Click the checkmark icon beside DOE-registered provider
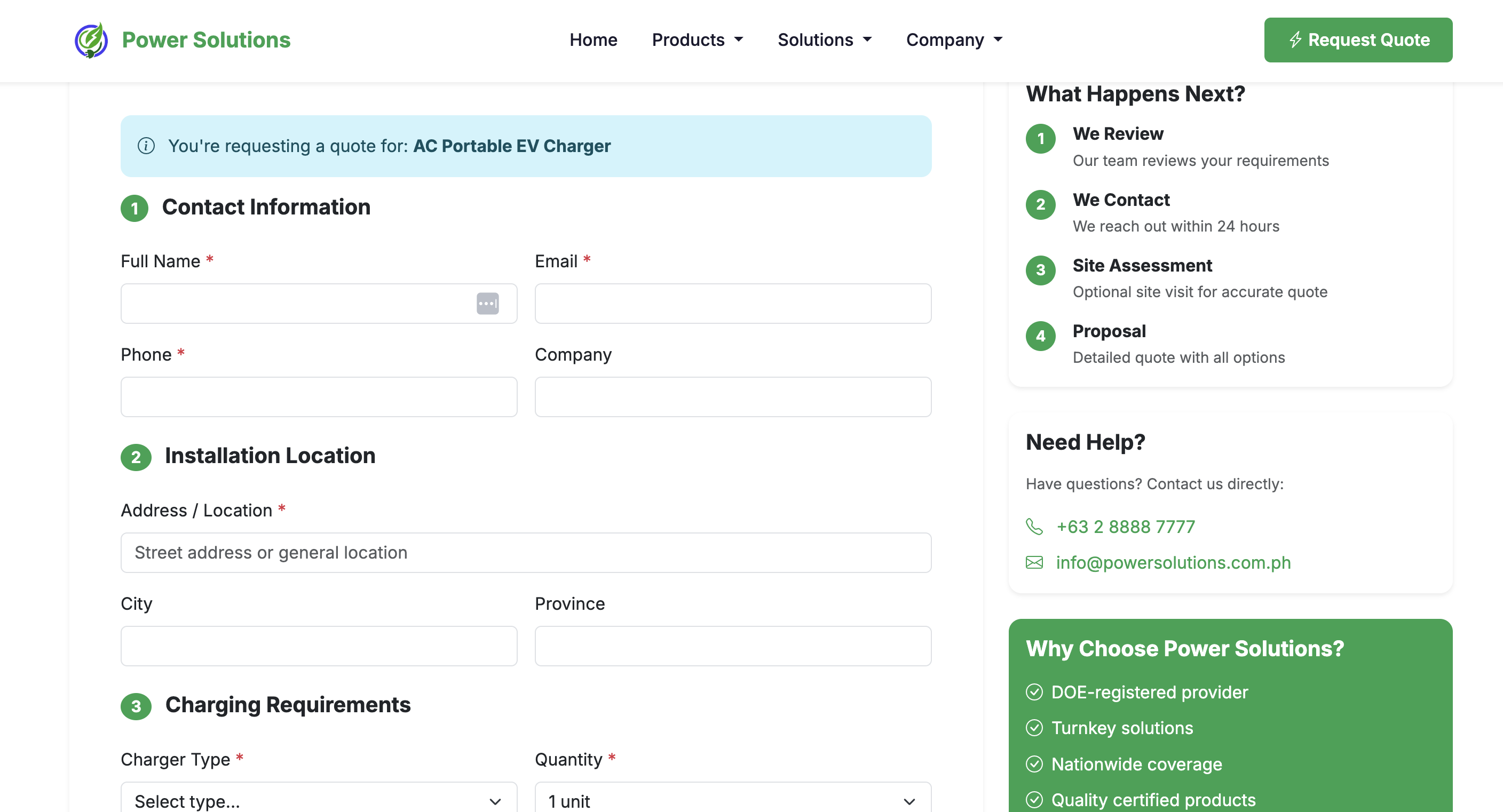This screenshot has height=812, width=1503. tap(1034, 692)
